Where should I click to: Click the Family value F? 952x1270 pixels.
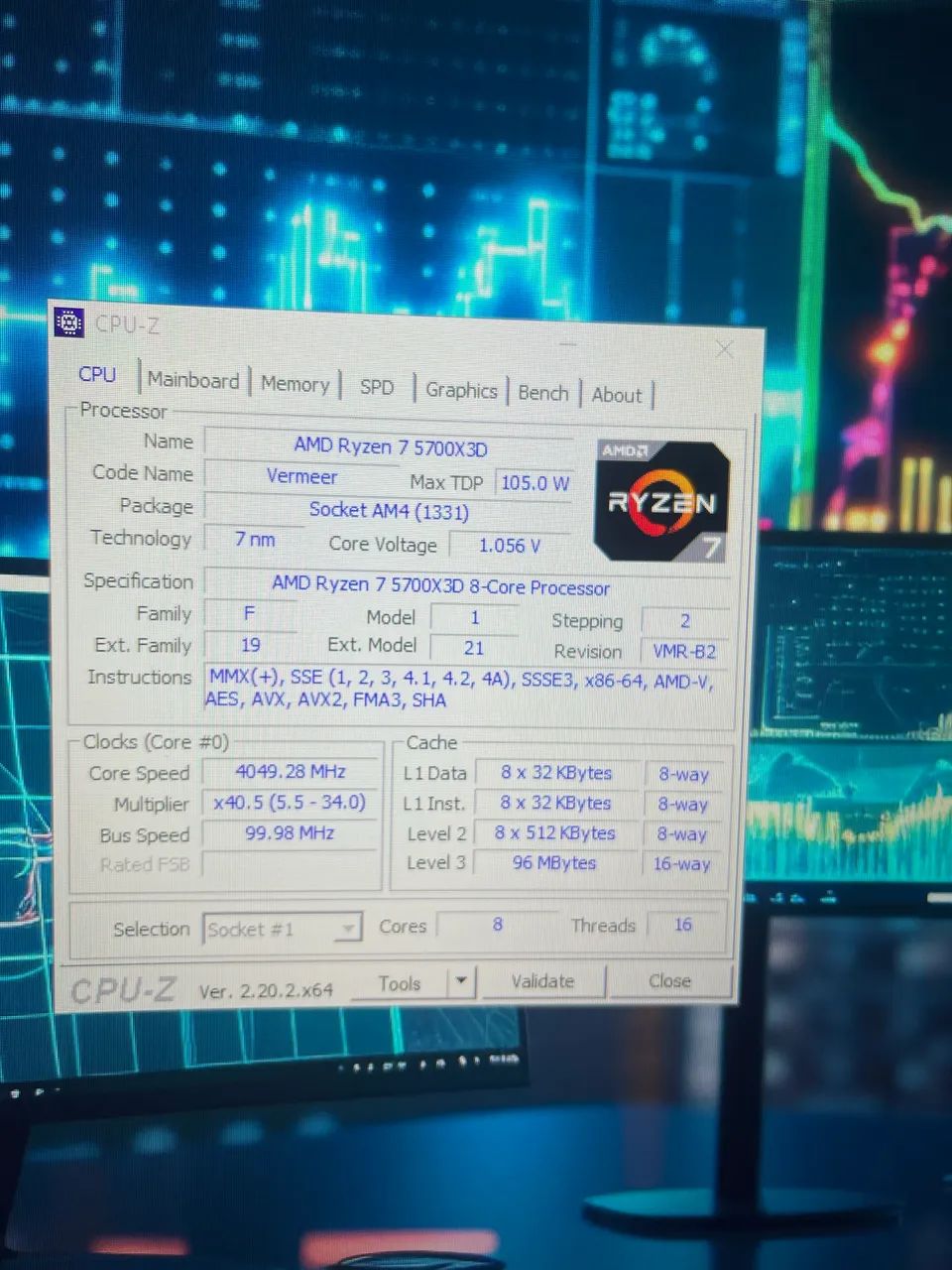click(249, 613)
